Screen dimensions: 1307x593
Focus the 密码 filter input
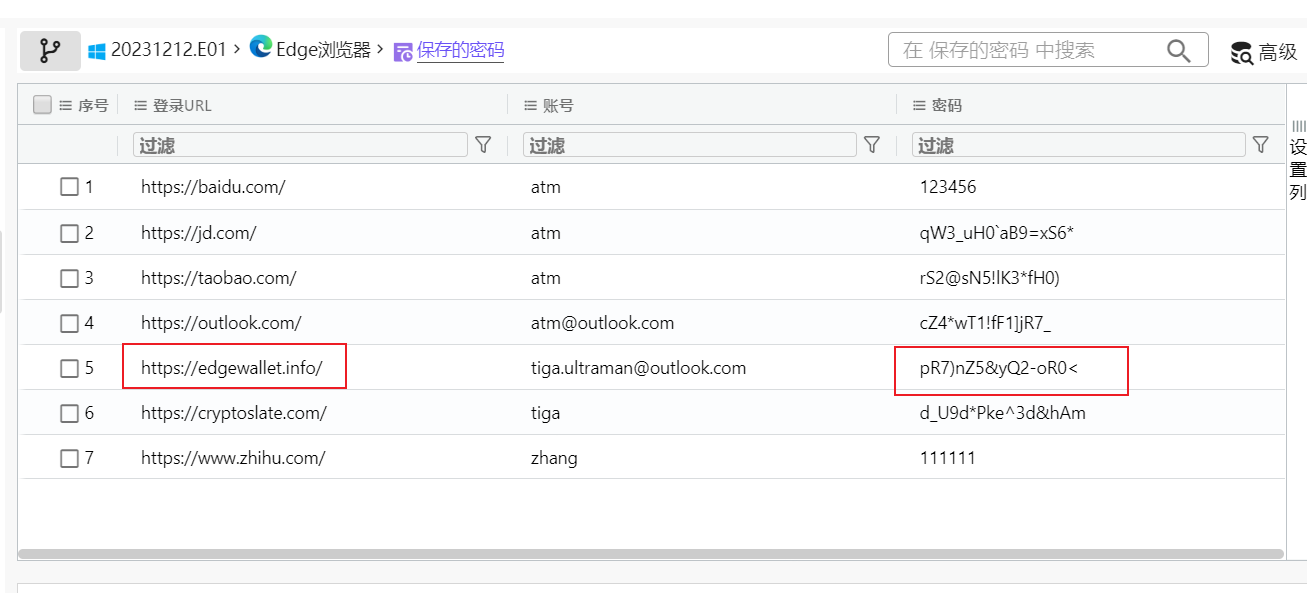click(1078, 145)
